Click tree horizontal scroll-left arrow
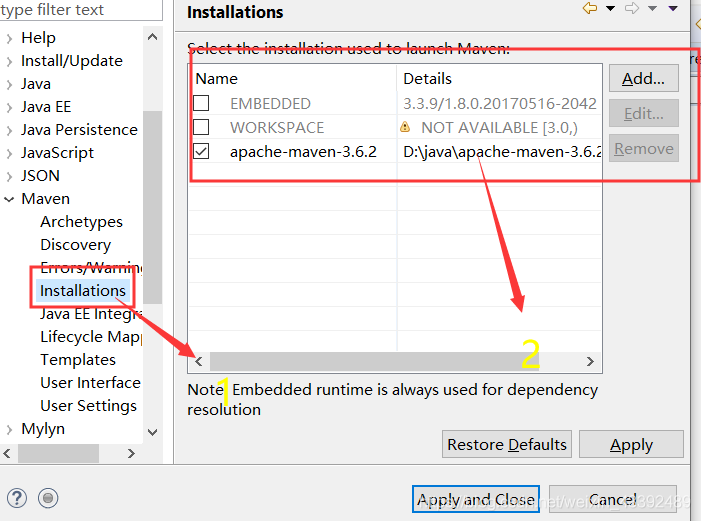The width and height of the screenshot is (701, 521). point(7,453)
